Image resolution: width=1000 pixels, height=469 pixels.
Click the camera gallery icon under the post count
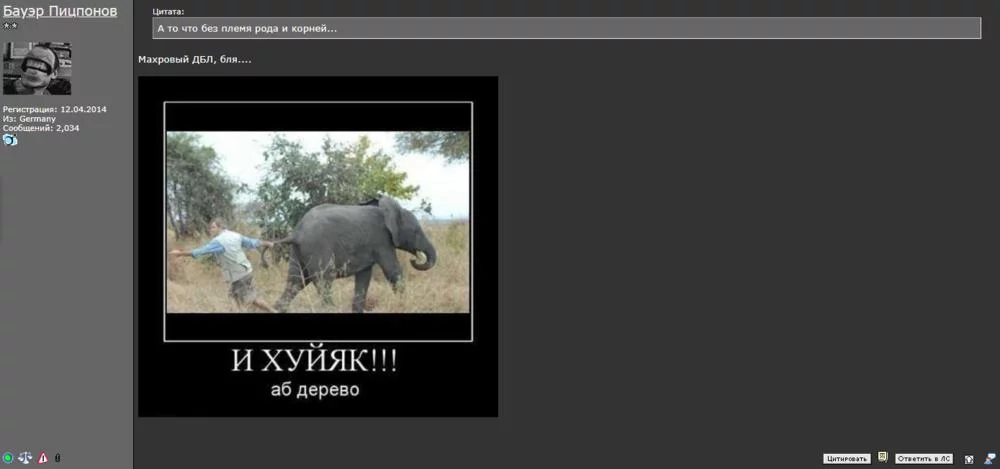[x=10, y=140]
